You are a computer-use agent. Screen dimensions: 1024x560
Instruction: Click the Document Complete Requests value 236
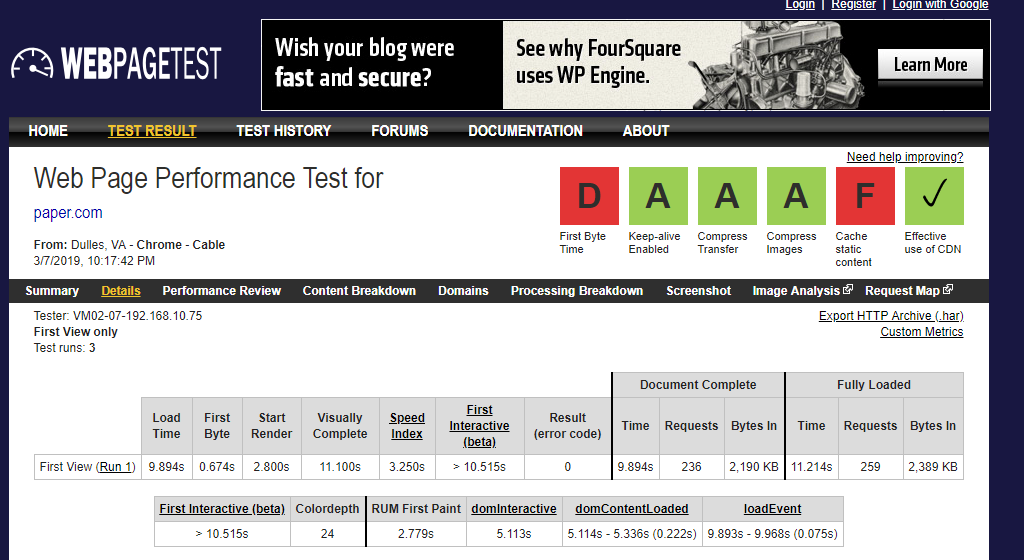point(691,467)
